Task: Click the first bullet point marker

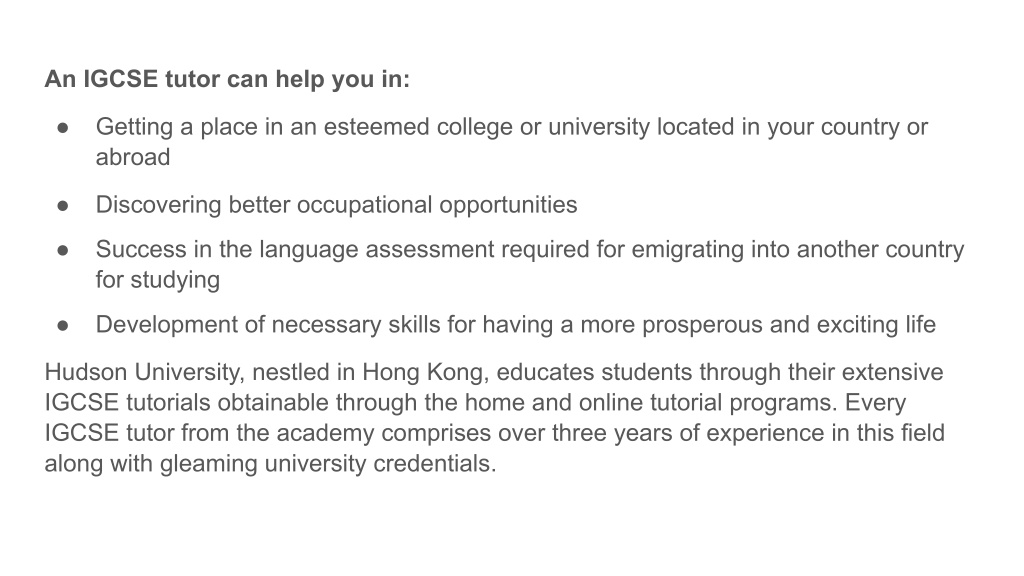Action: click(63, 128)
